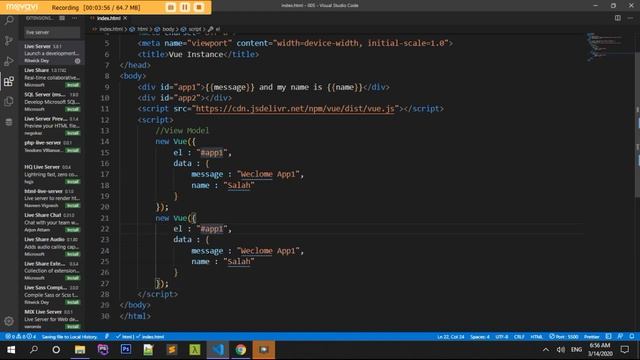Install Live Sass Compiler extension
The height and width of the screenshot is (360, 640).
pyautogui.click(x=73, y=302)
